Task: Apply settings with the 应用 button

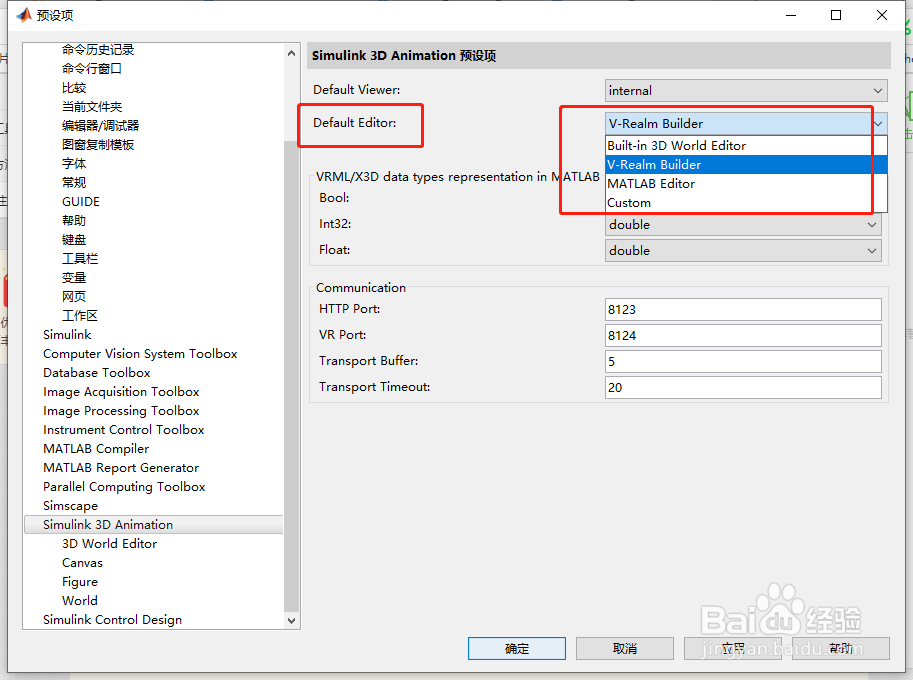Action: coord(732,649)
